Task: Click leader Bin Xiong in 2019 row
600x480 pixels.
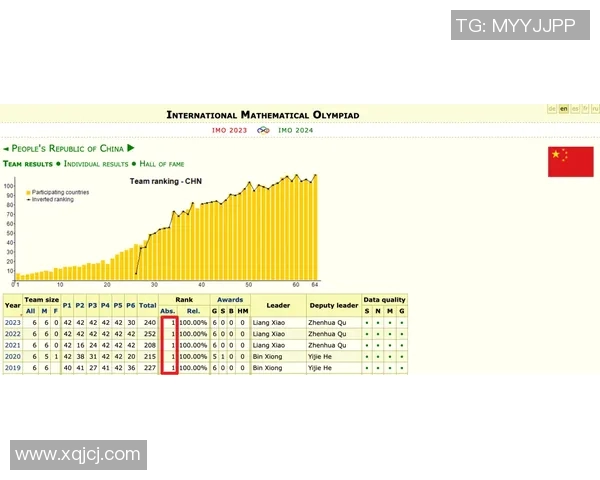Action: pos(266,368)
